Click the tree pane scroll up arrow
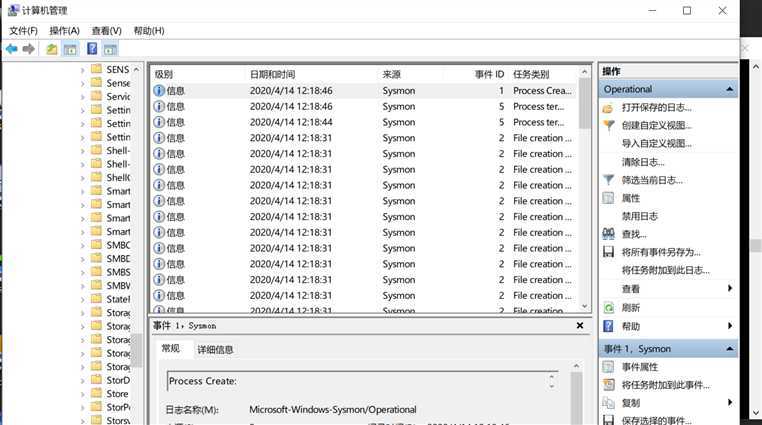 click(x=137, y=69)
